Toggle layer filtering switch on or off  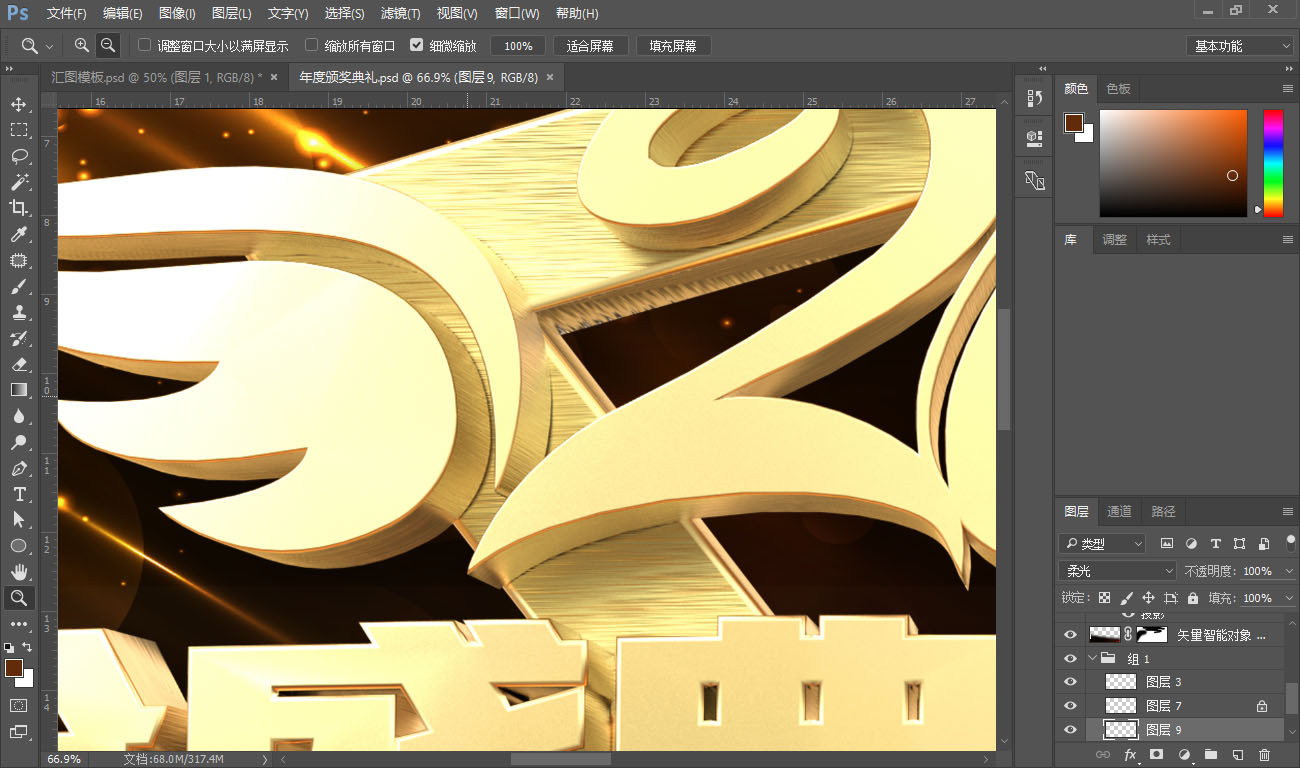point(1291,542)
